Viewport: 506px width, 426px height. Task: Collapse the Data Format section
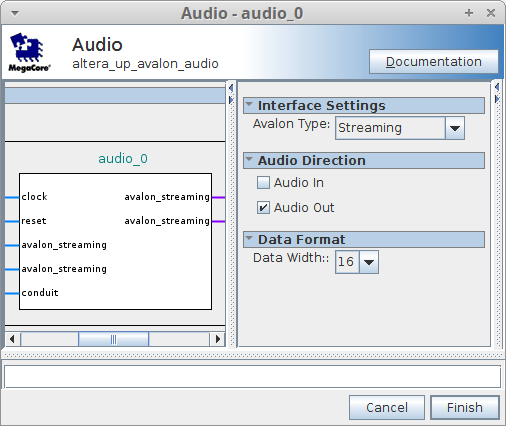(249, 239)
